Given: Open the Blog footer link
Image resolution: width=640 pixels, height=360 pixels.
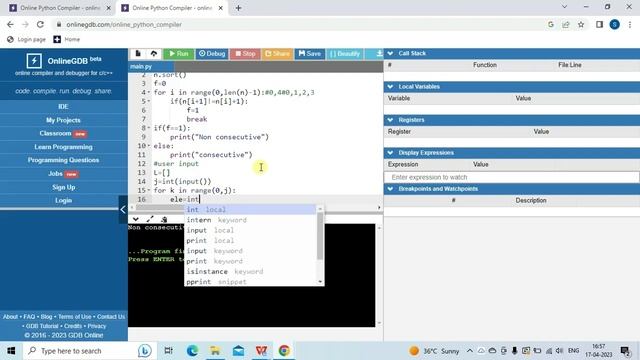Looking at the screenshot, I should click(47, 317).
